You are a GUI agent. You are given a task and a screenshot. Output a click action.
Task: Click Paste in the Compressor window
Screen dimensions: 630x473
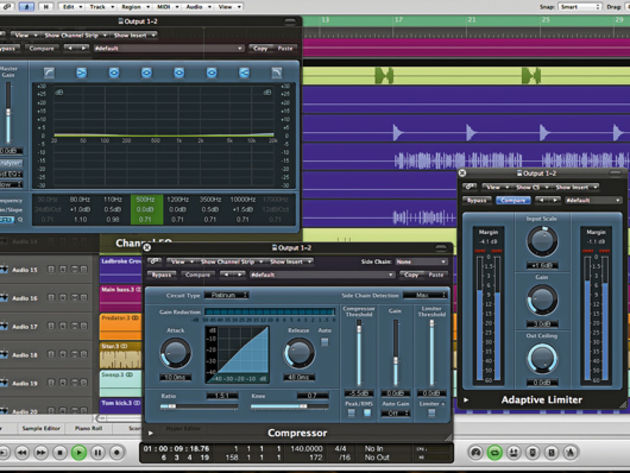click(436, 275)
